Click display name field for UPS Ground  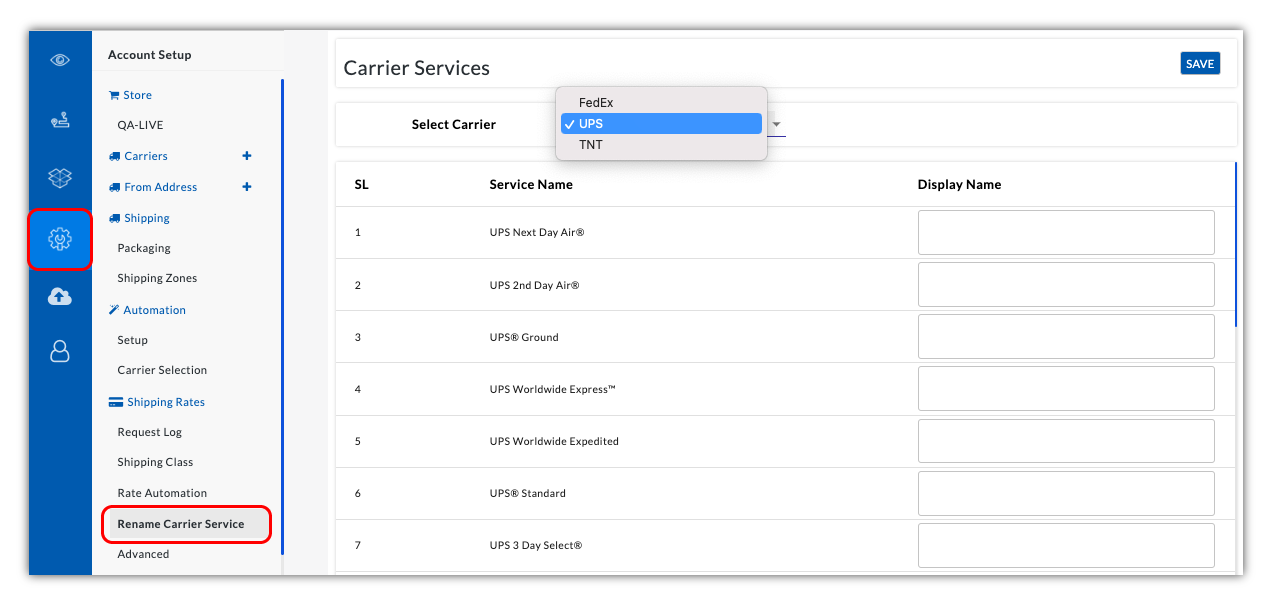tap(1066, 336)
